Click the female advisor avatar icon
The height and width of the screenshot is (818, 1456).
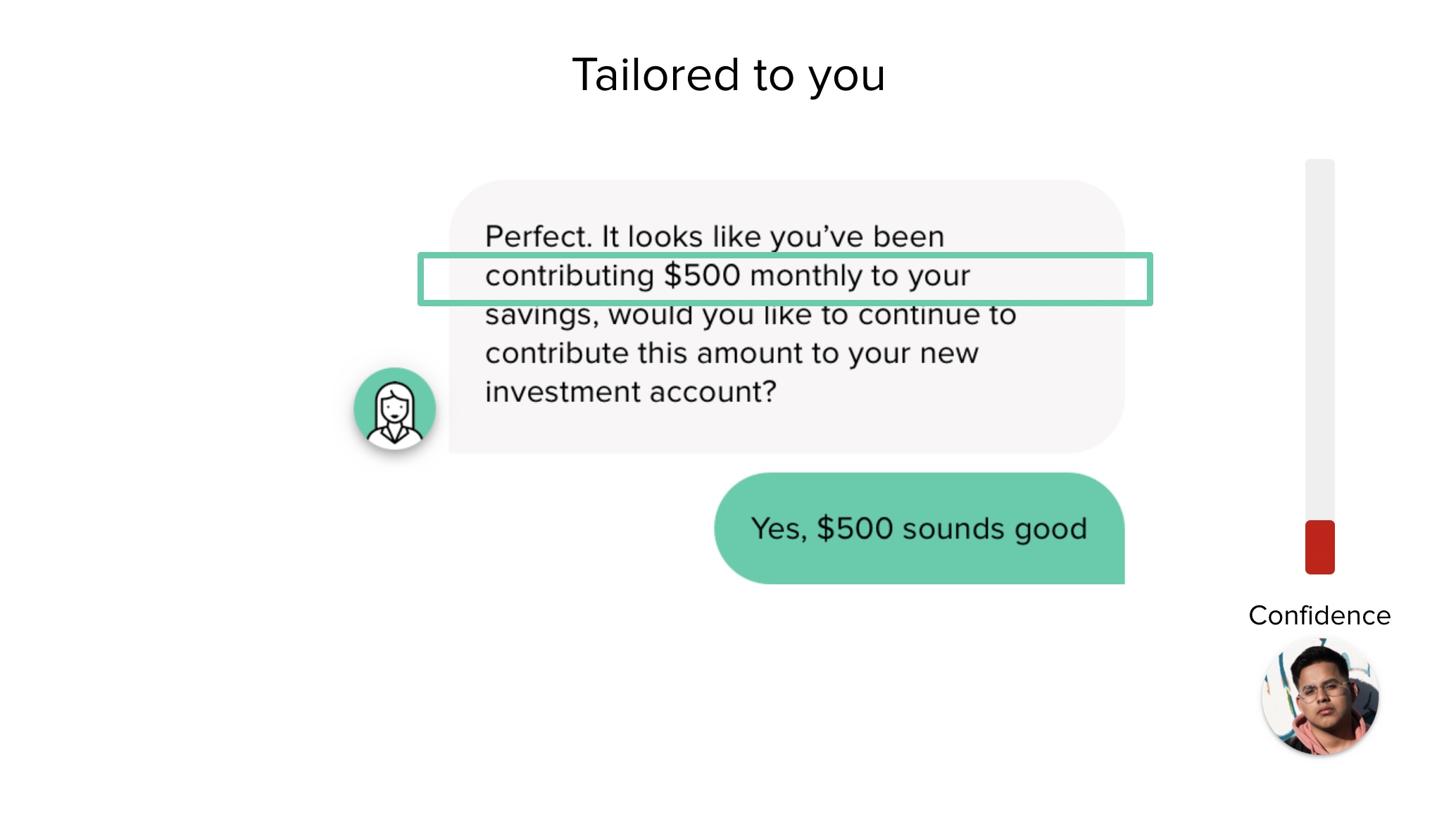pos(394,408)
